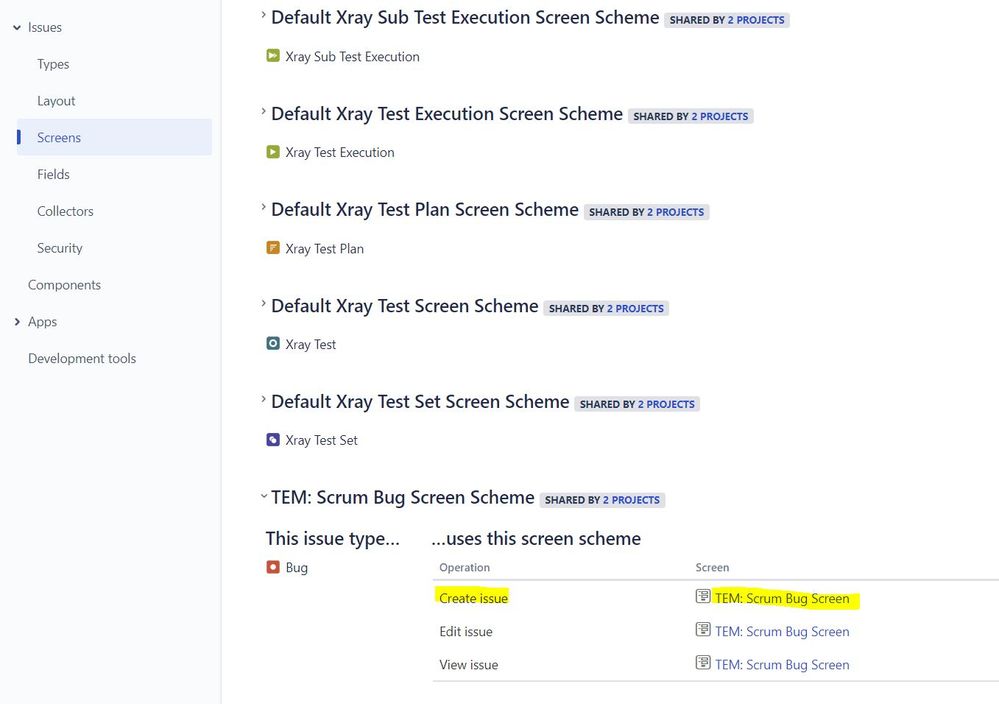Viewport: 999px width, 704px height.
Task: Open Issues section label in sidebar
Action: coord(45,27)
